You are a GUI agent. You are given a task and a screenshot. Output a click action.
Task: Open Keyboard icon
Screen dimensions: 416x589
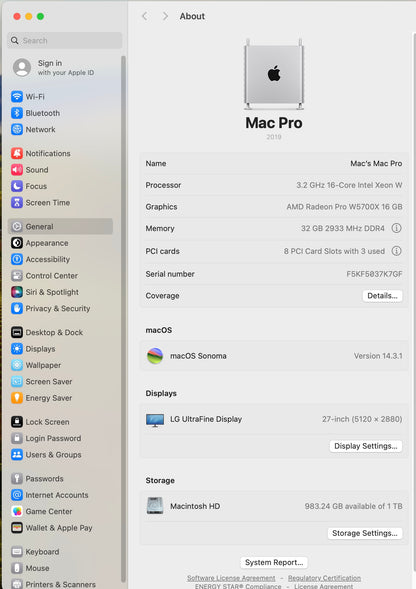coord(17,552)
